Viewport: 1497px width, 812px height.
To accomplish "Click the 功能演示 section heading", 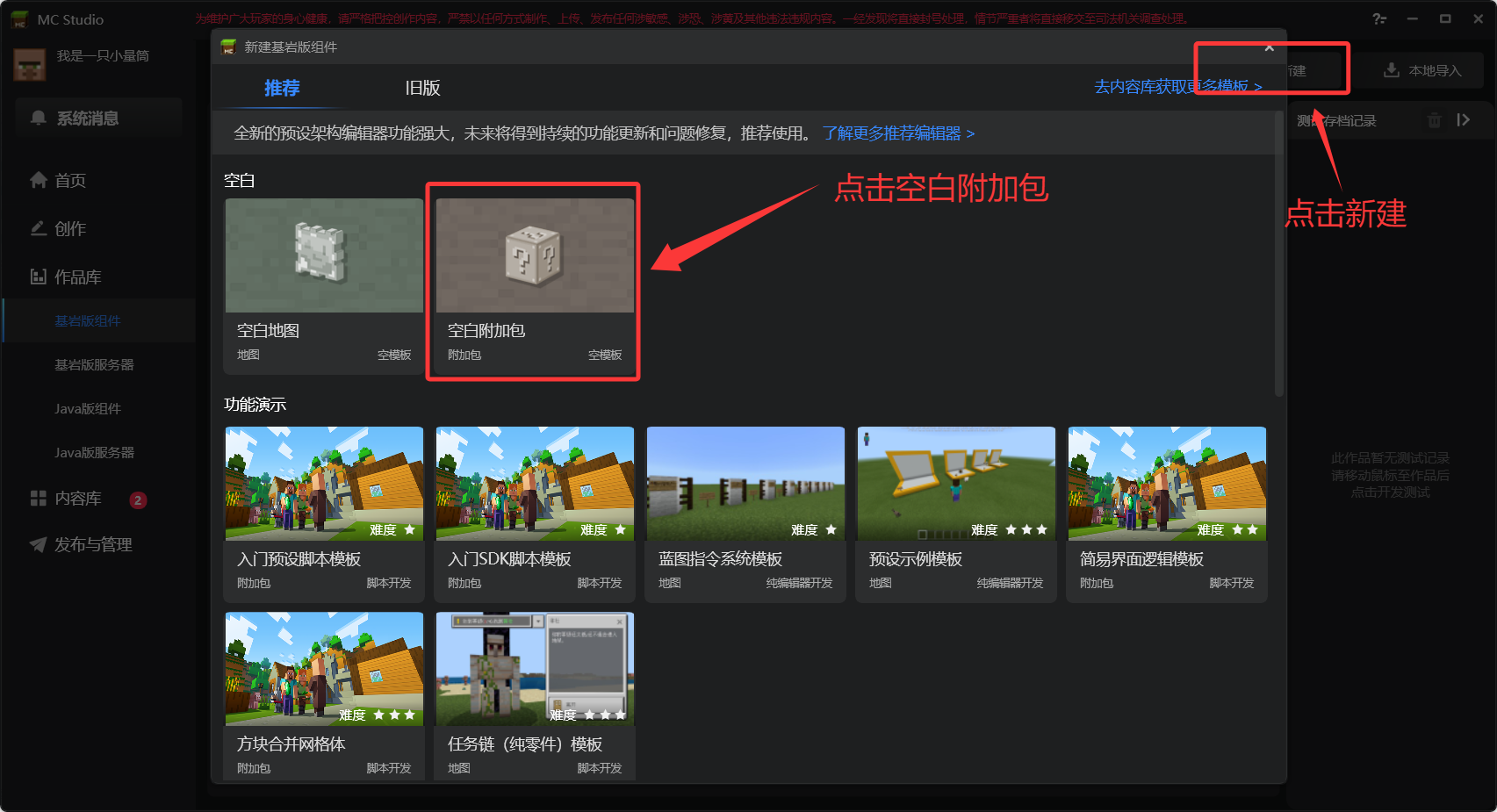I will click(x=255, y=405).
